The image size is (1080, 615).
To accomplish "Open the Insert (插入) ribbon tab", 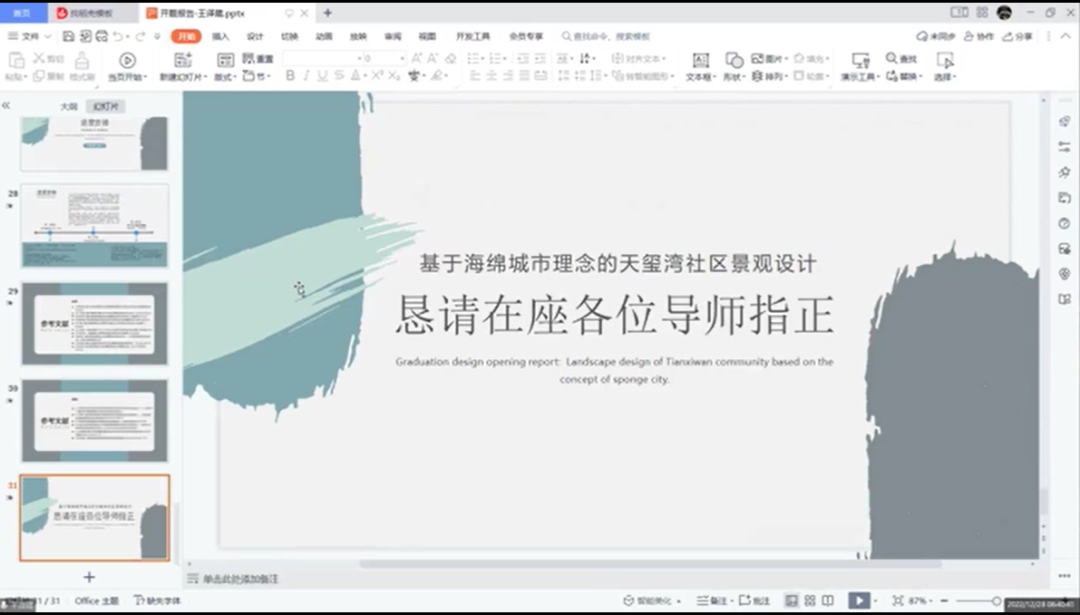I will pos(220,36).
